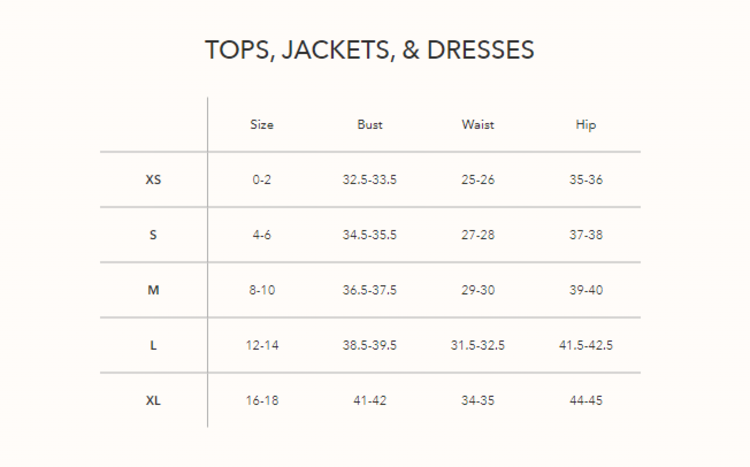Click the 0-2 size cell

(x=261, y=180)
